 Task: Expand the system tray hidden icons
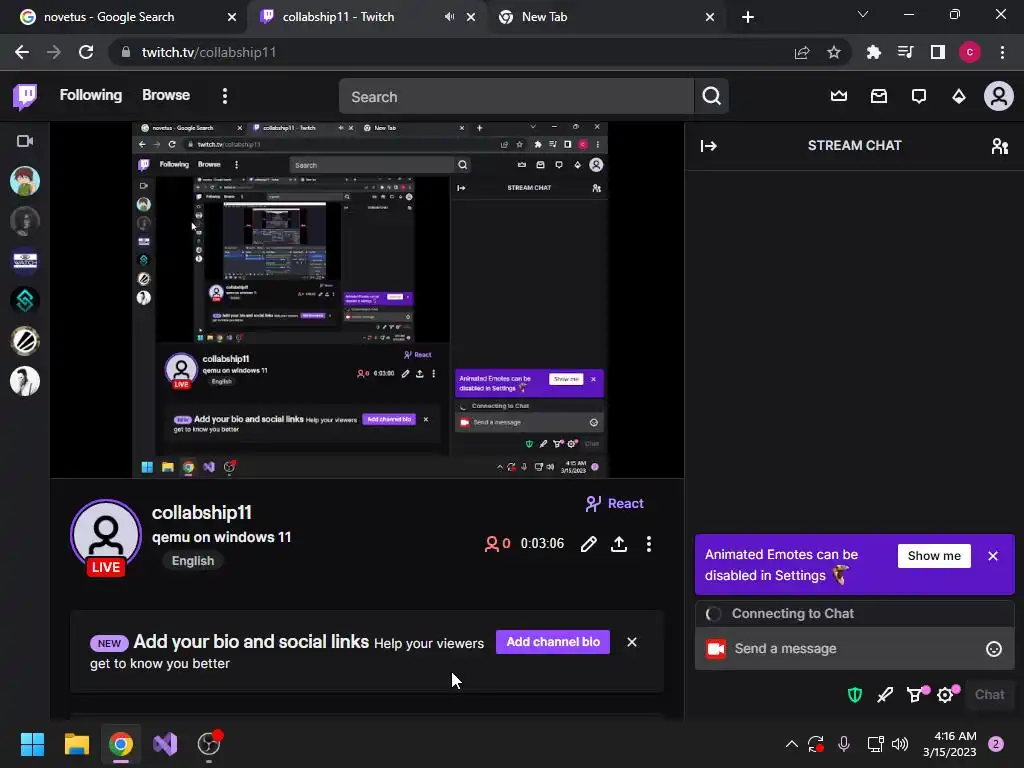(792, 744)
